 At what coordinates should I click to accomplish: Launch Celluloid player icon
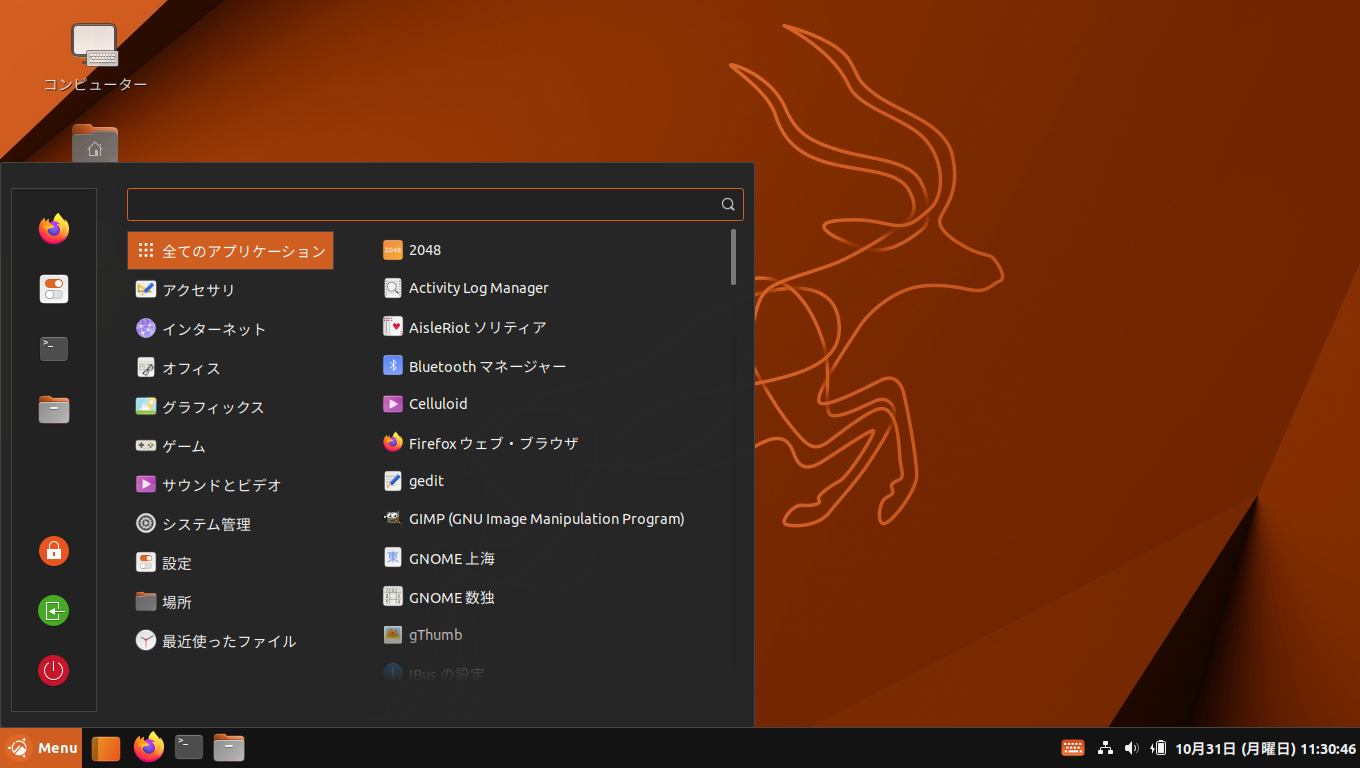click(393, 404)
